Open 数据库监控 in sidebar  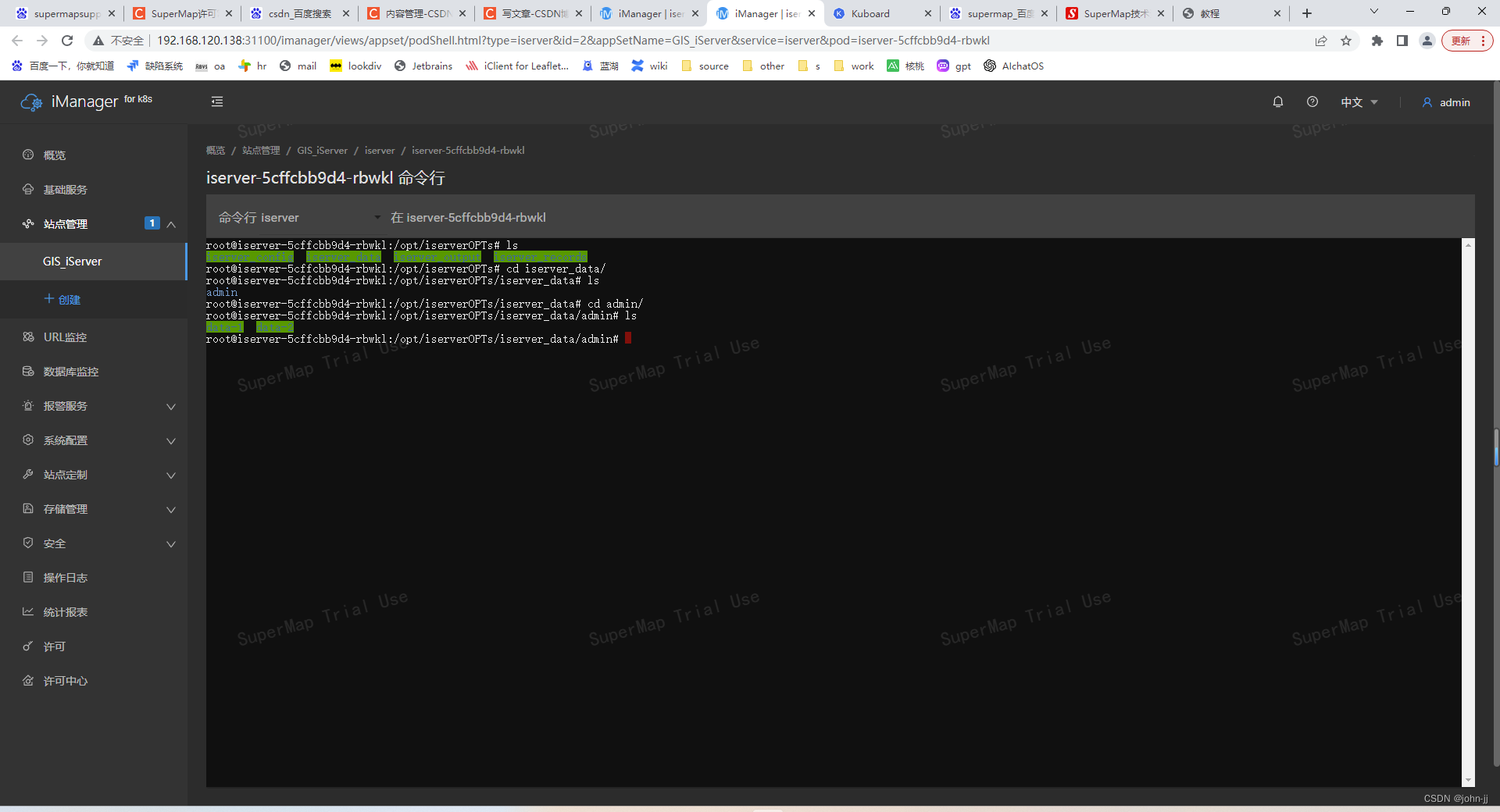[71, 372]
